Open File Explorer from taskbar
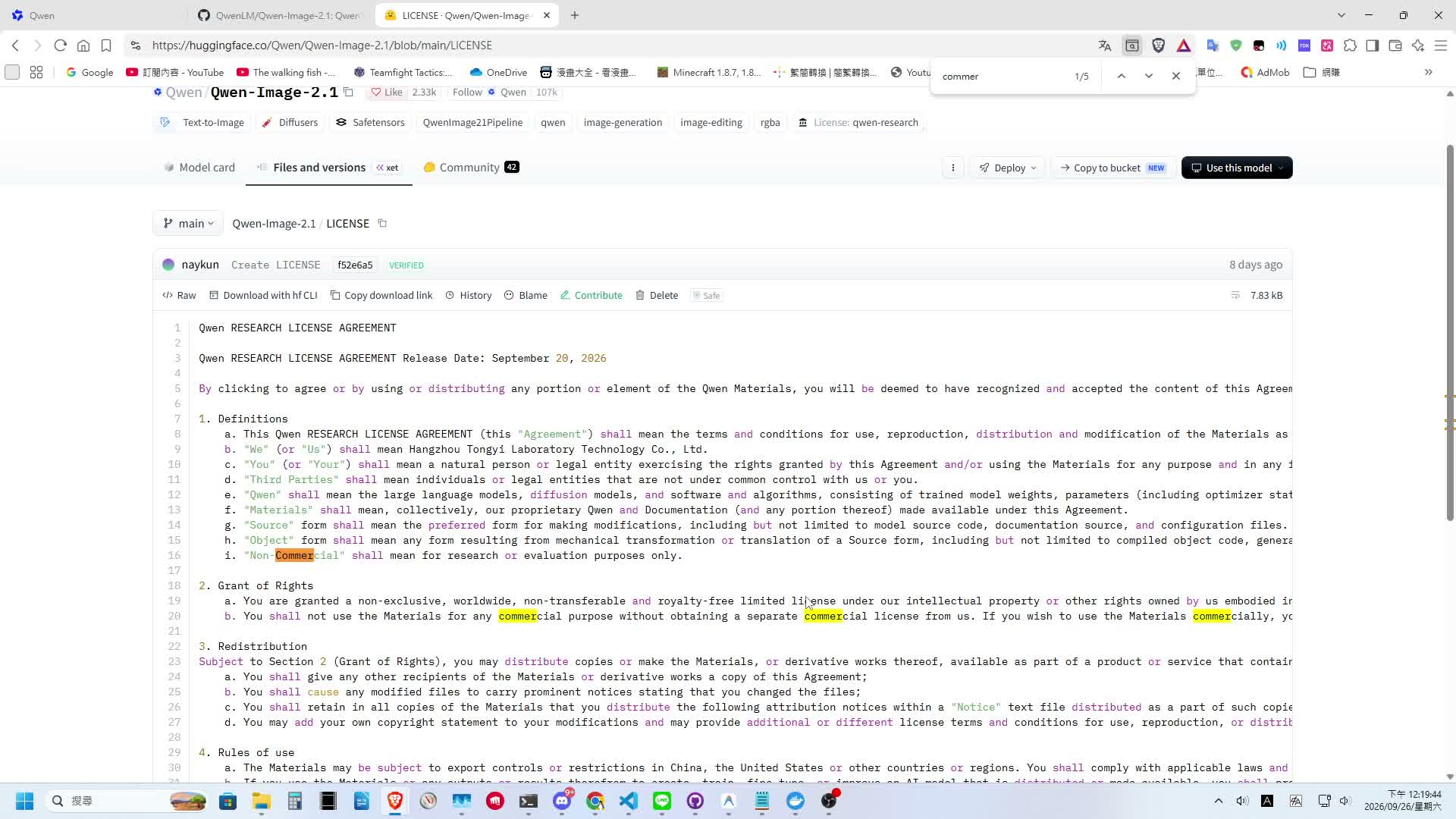The height and width of the screenshot is (819, 1456). click(x=261, y=801)
